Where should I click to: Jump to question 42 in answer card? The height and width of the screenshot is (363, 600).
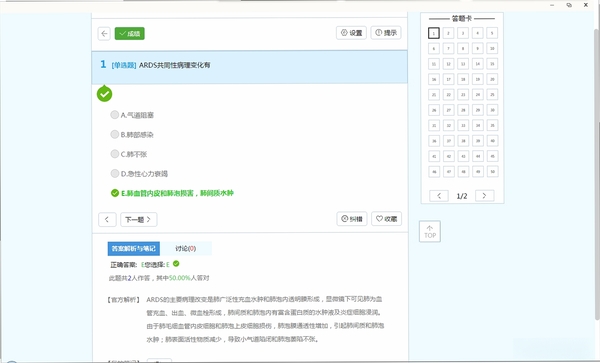(x=448, y=156)
